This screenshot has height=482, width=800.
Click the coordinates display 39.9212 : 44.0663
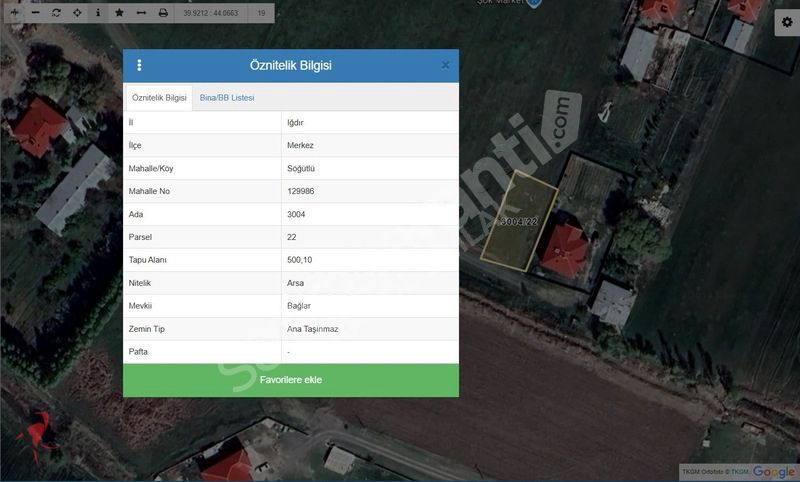click(x=211, y=13)
